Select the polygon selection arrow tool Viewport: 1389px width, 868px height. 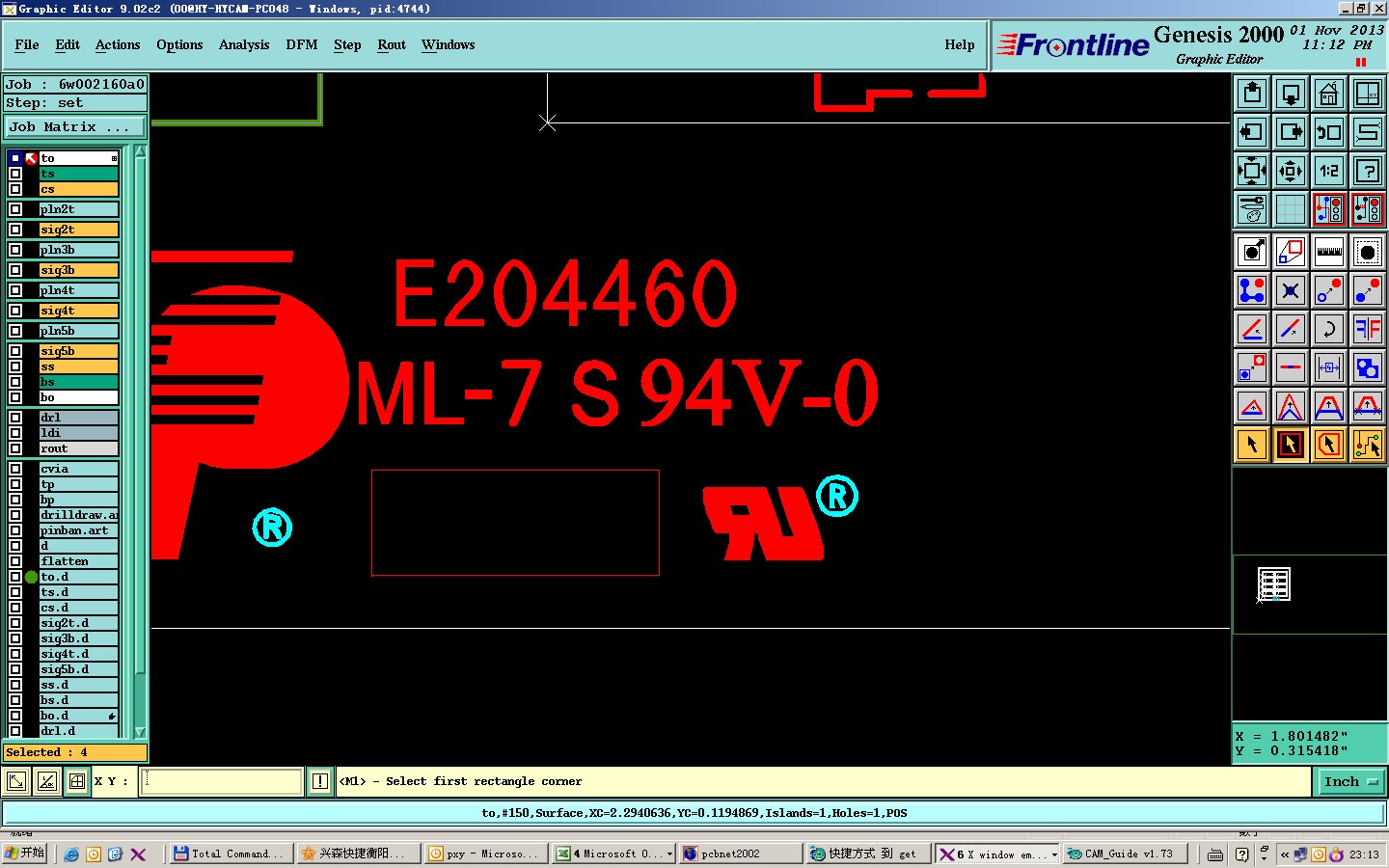tap(1329, 445)
